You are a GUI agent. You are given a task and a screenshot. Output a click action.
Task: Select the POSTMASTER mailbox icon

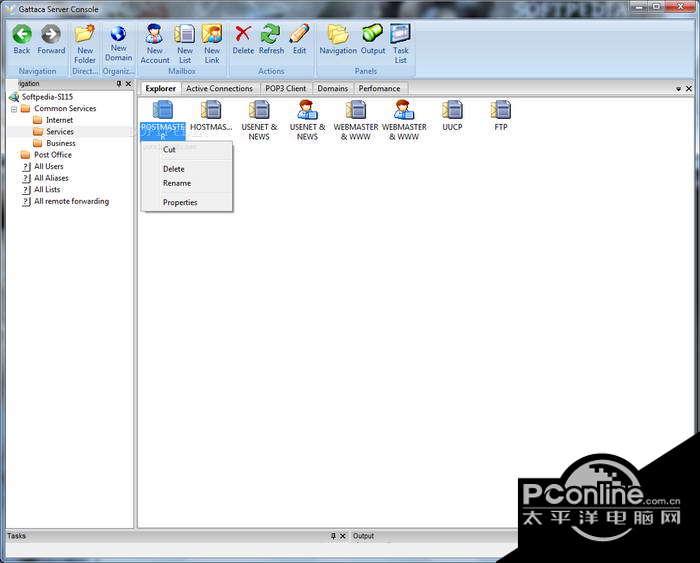pos(162,109)
